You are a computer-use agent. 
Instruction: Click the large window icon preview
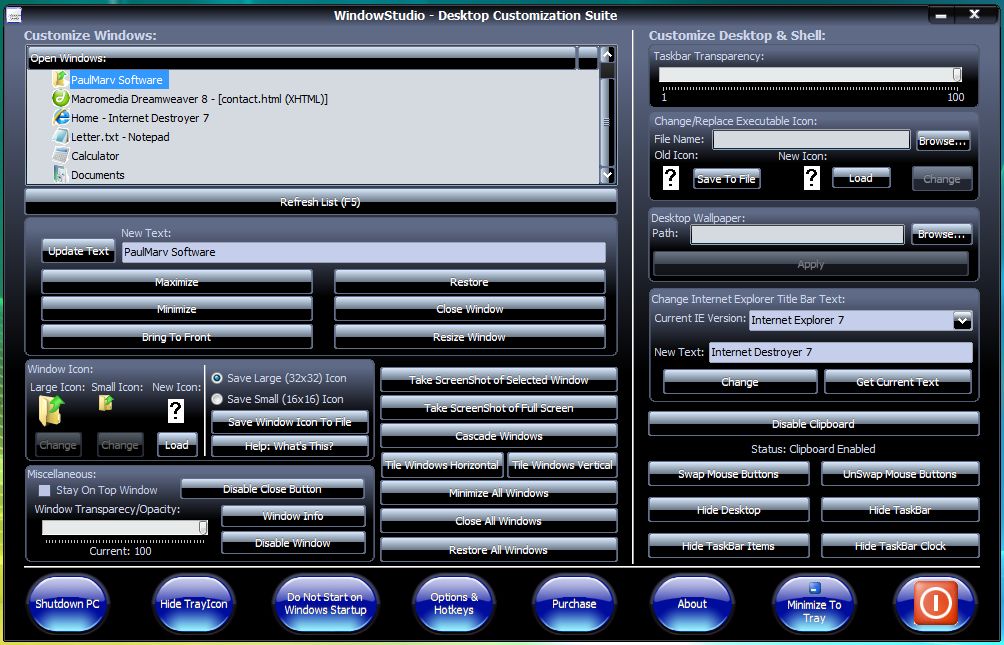click(50, 410)
